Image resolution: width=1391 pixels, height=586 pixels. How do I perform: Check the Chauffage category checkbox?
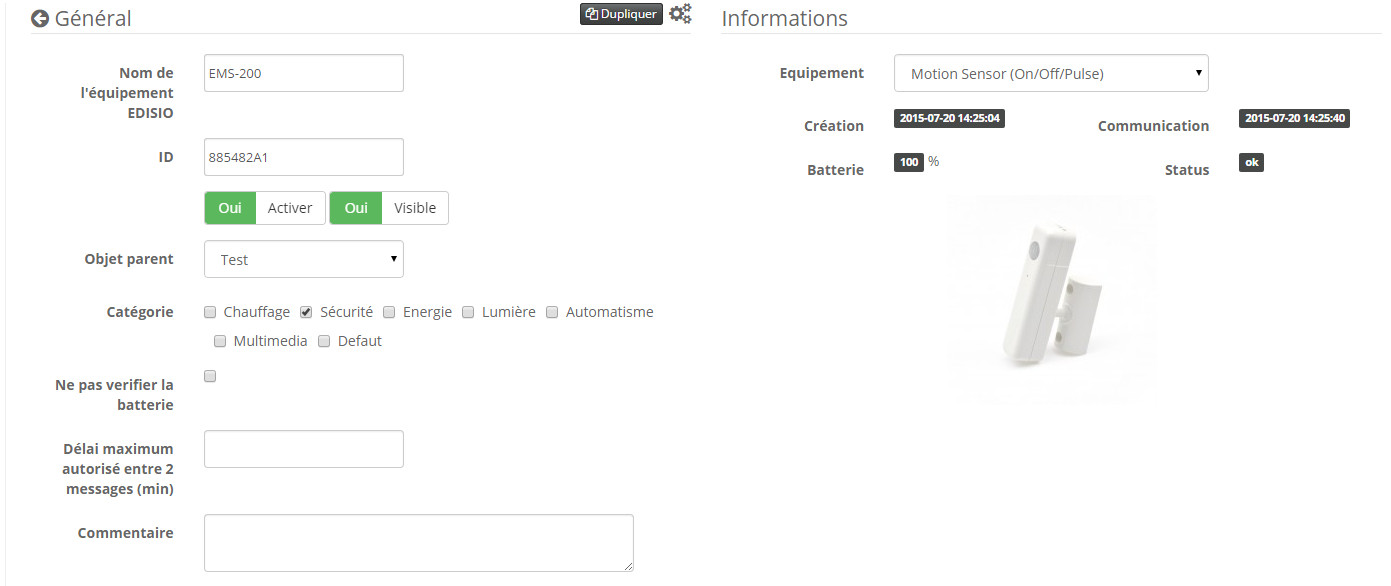tap(210, 312)
